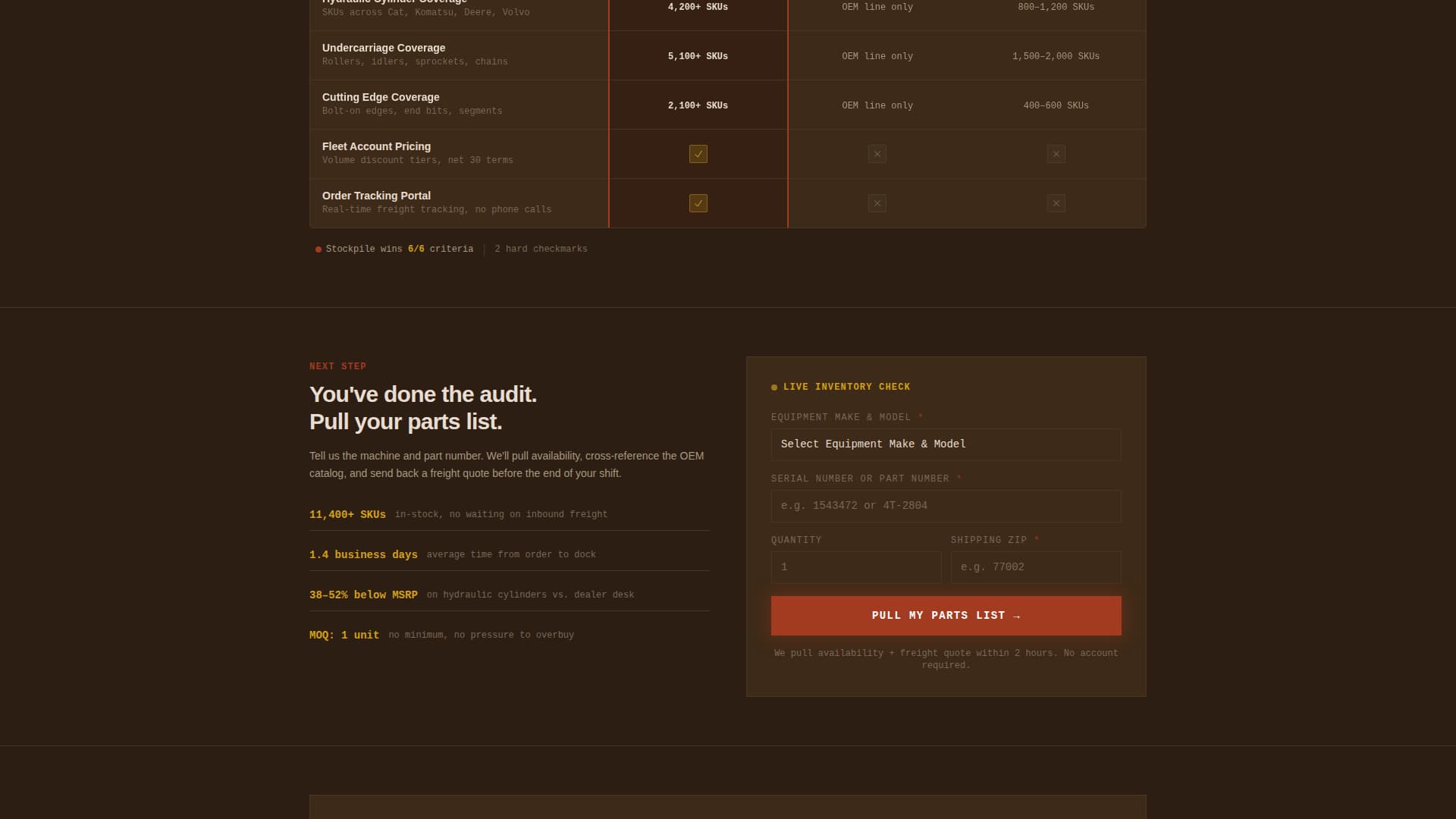The width and height of the screenshot is (1456, 819).
Task: Click the 5,100+ SKUs table cell
Action: coord(698,55)
